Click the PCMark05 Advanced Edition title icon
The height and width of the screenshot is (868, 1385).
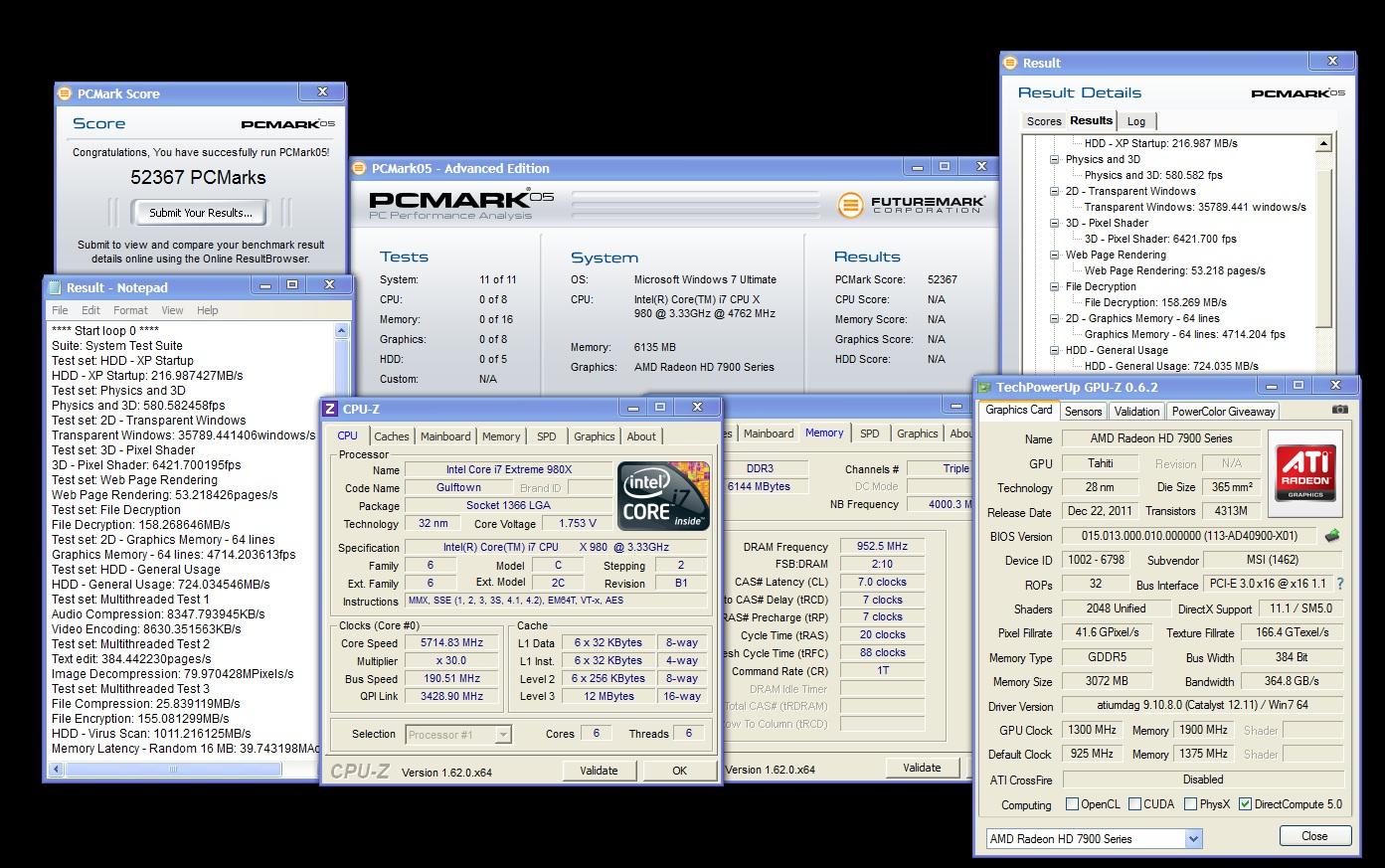(x=360, y=168)
